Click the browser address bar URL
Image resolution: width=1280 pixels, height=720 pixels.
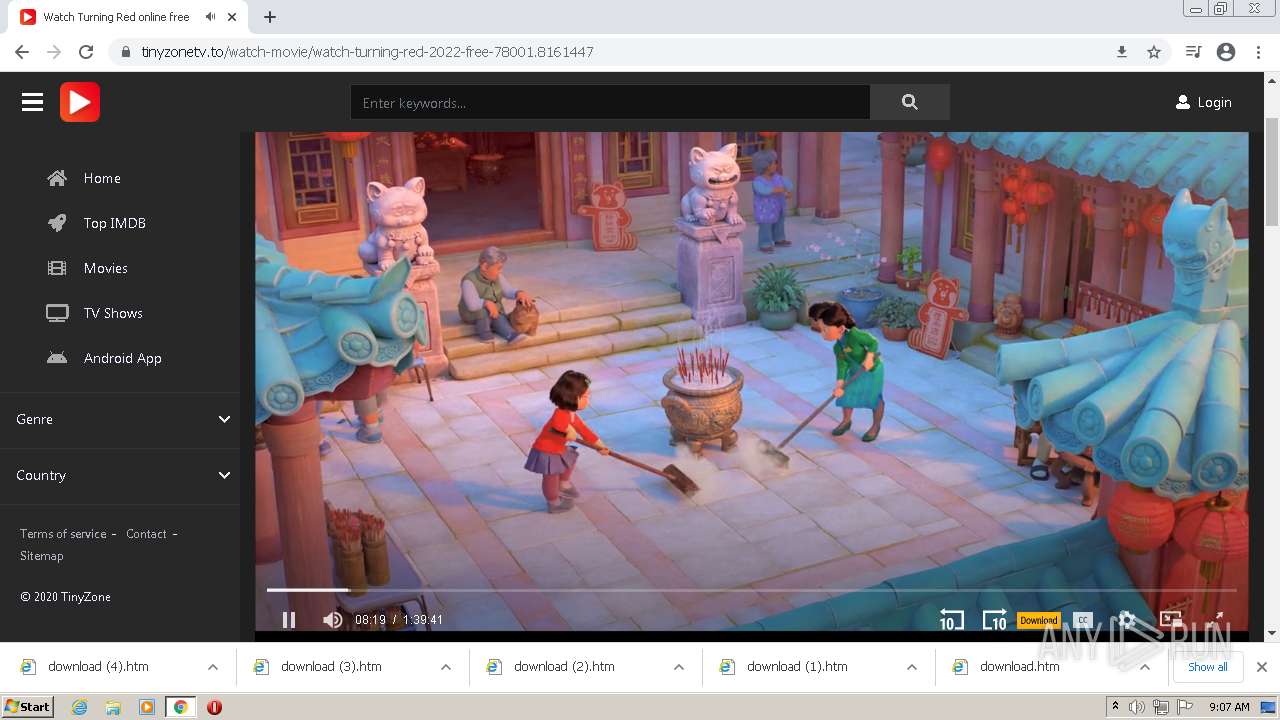tap(367, 52)
